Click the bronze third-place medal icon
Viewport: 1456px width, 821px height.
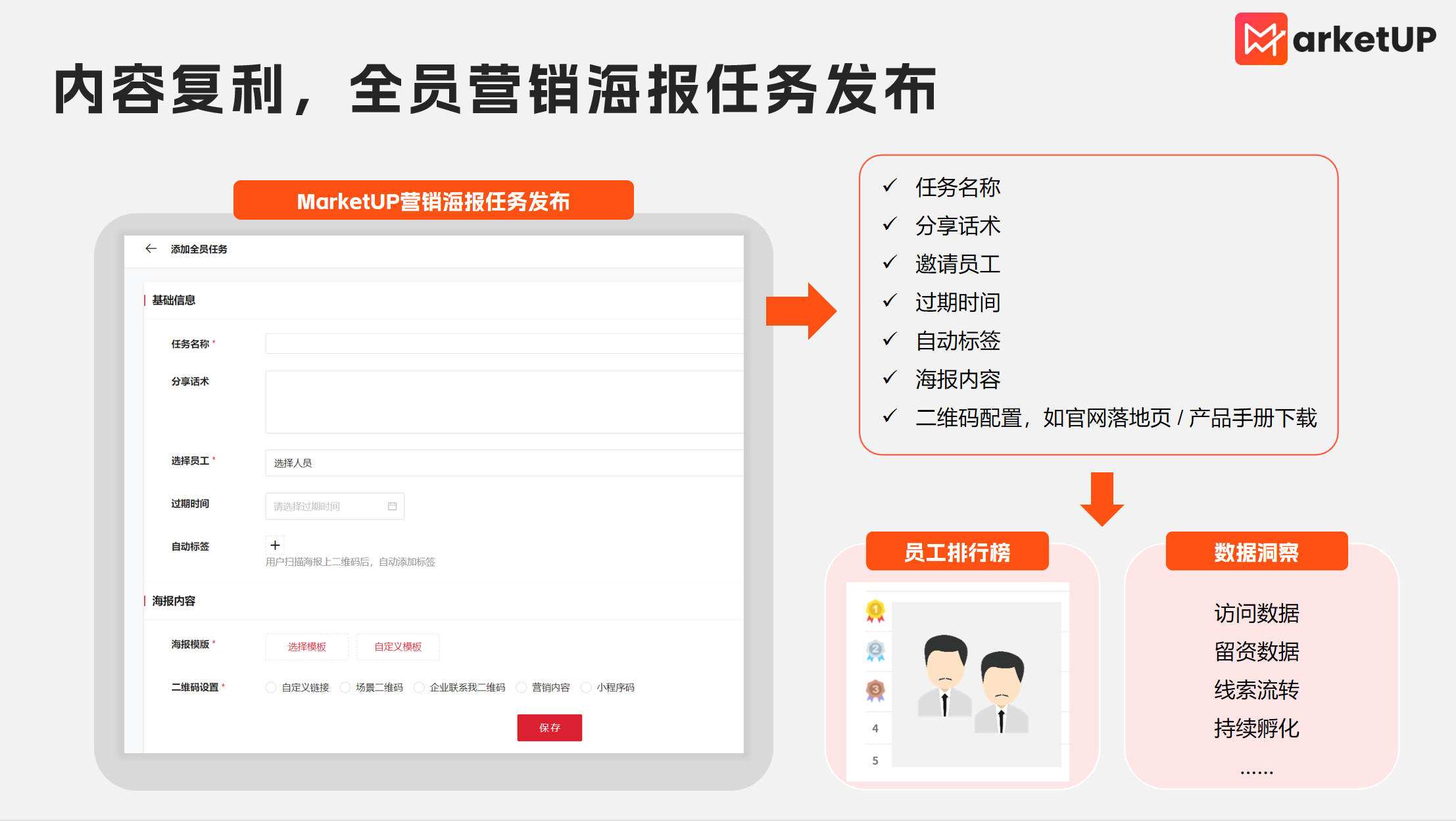875,689
